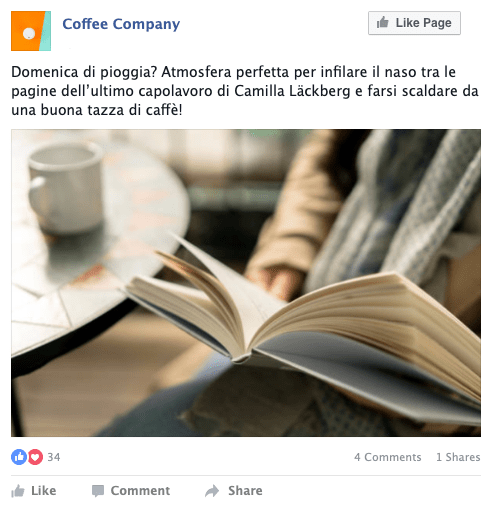Click the thumbs-up icon inside Like Page
Image resolution: width=492 pixels, height=505 pixels.
point(382,23)
